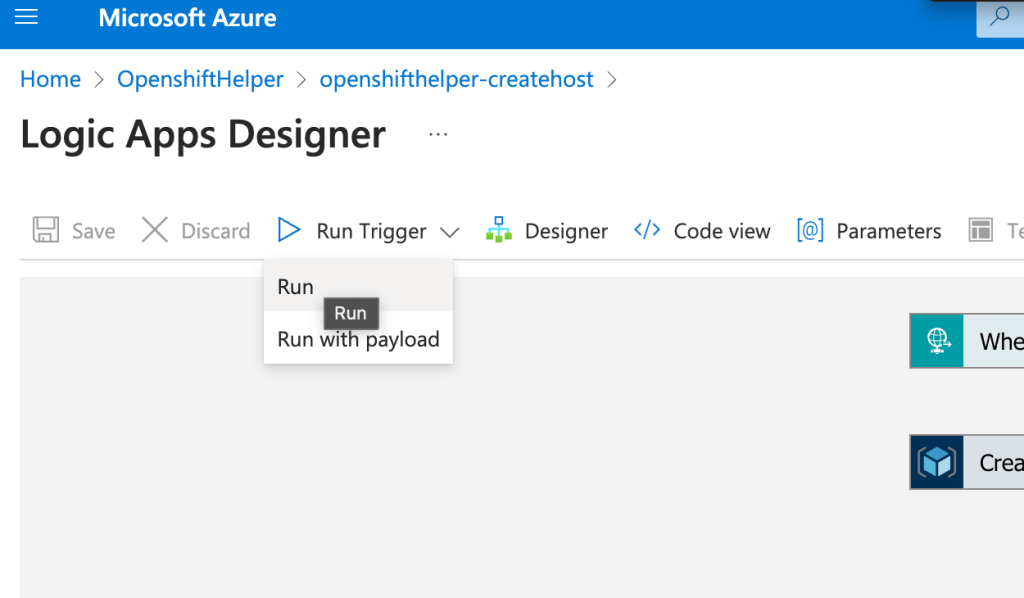The height and width of the screenshot is (598, 1024).
Task: Click the Save floppy disk icon
Action: (46, 230)
